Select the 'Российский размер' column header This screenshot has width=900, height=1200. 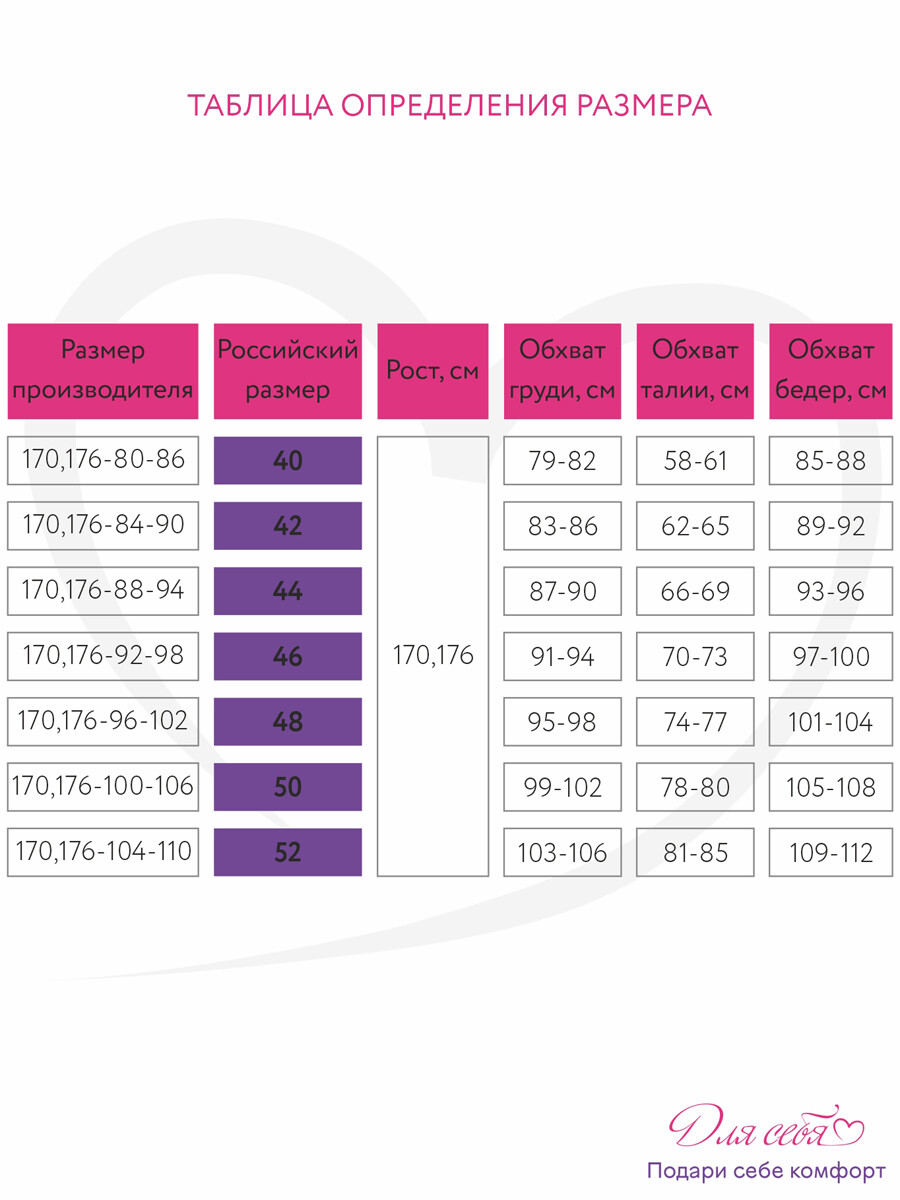pyautogui.click(x=288, y=371)
